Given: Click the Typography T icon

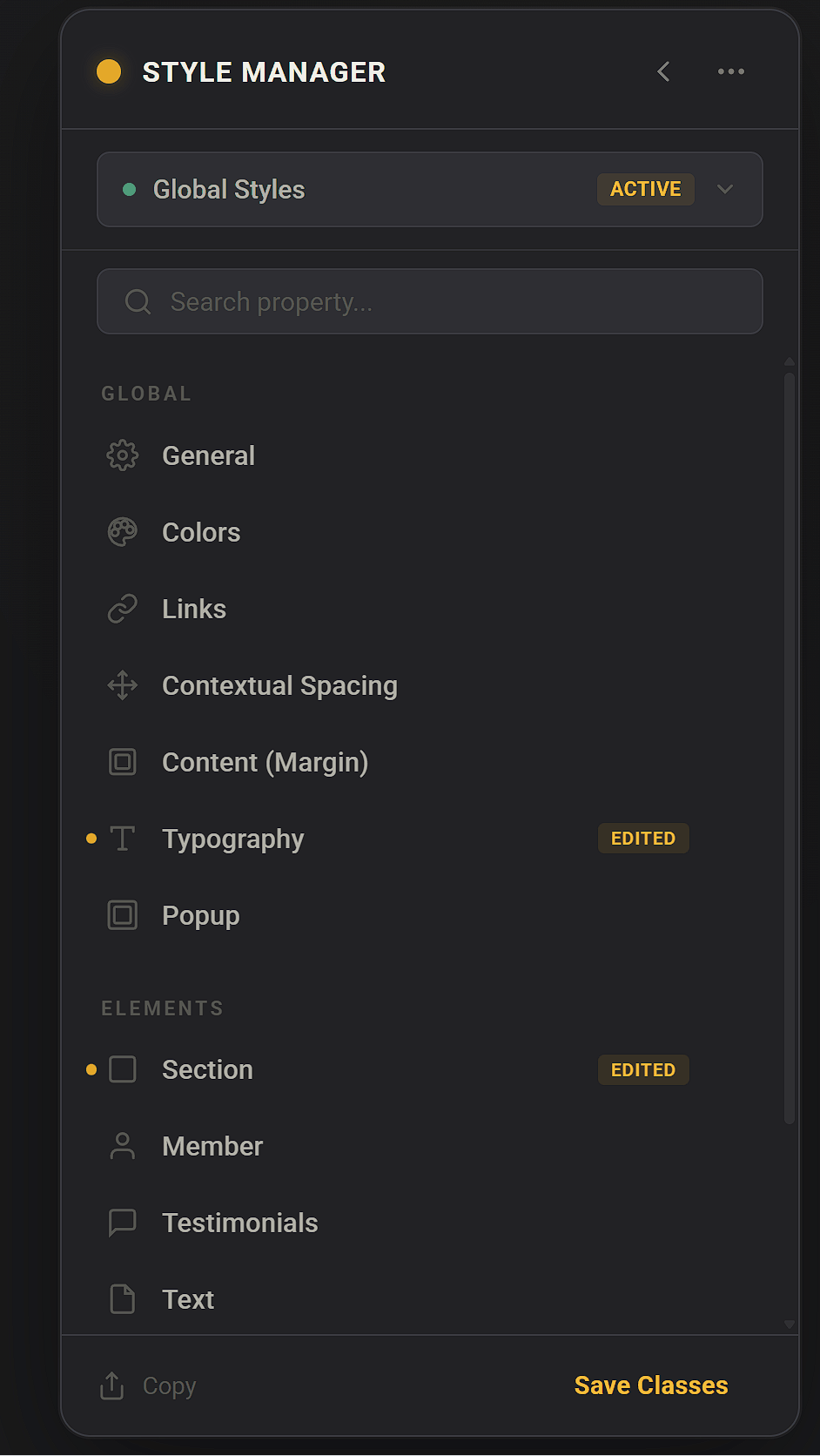Looking at the screenshot, I should click(123, 839).
